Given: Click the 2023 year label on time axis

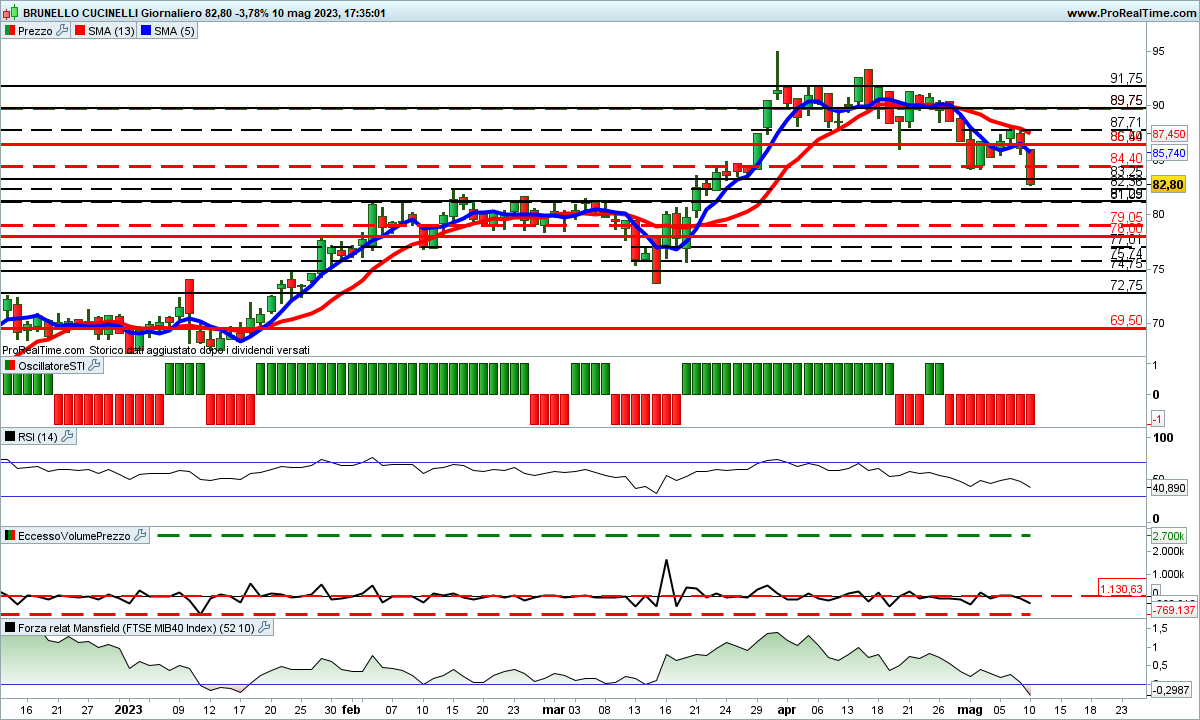Looking at the screenshot, I should [x=129, y=709].
